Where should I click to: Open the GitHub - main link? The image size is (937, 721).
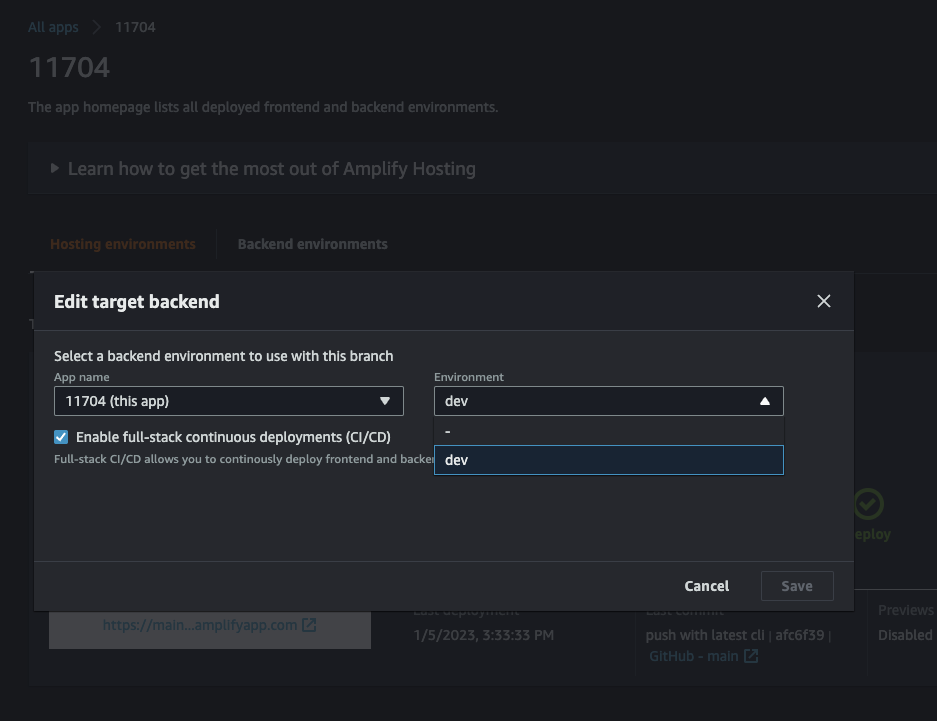pyautogui.click(x=693, y=656)
